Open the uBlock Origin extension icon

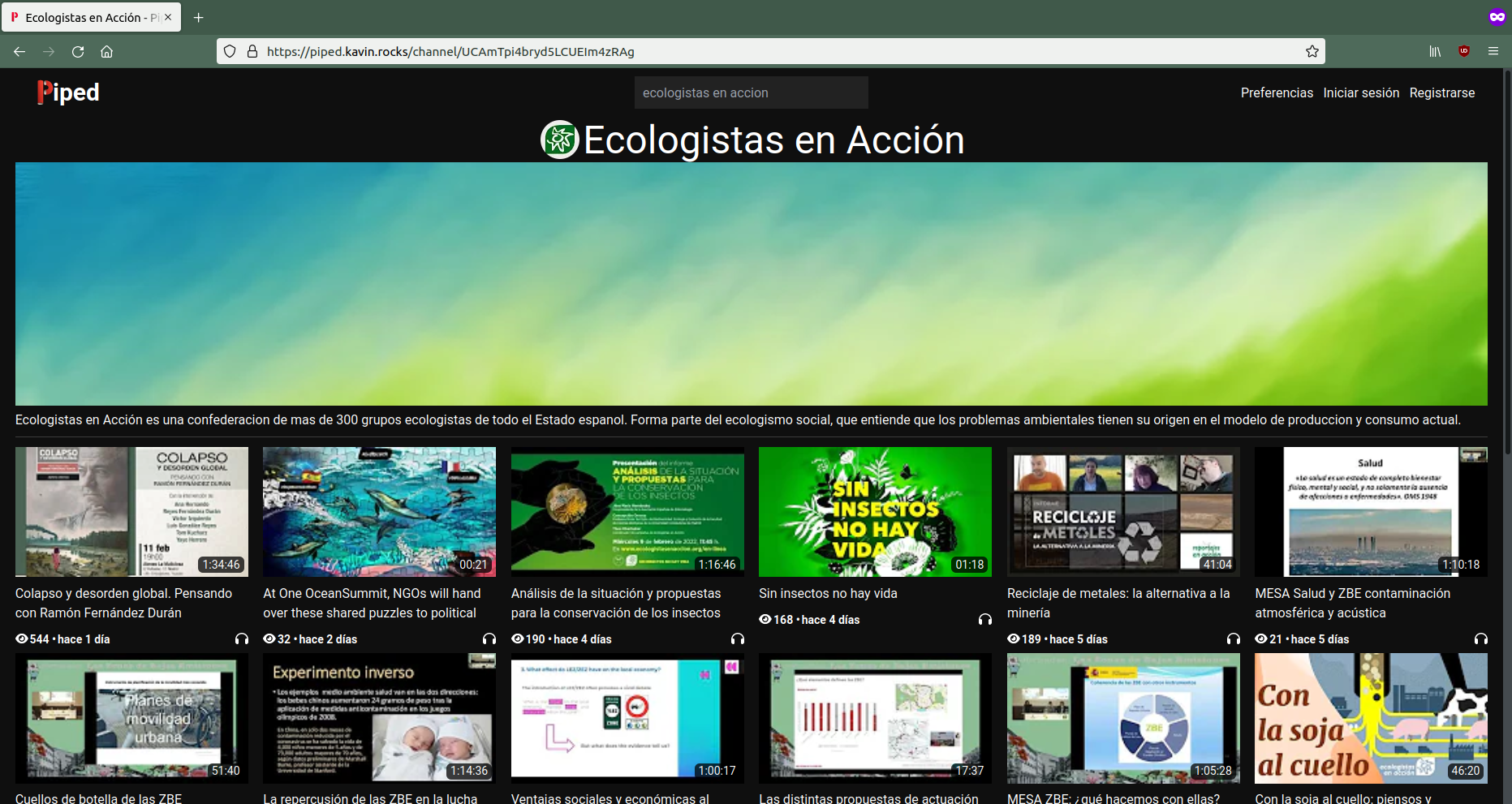pos(1464,51)
